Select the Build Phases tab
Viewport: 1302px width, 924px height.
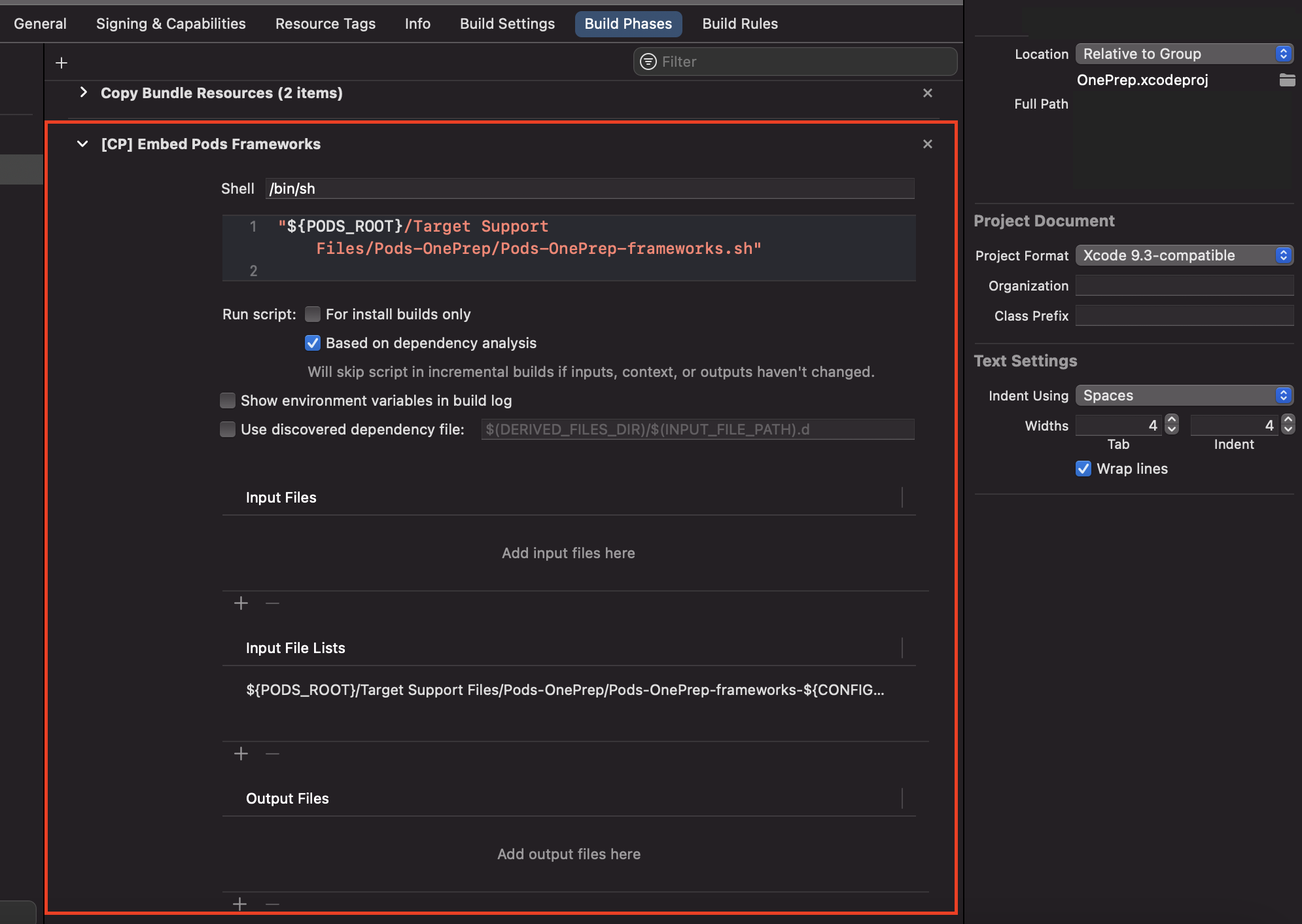tap(628, 24)
